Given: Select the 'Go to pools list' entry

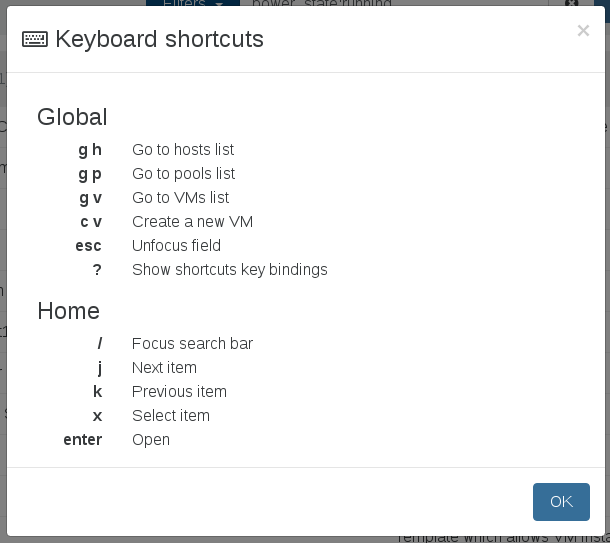Looking at the screenshot, I should tap(183, 174).
